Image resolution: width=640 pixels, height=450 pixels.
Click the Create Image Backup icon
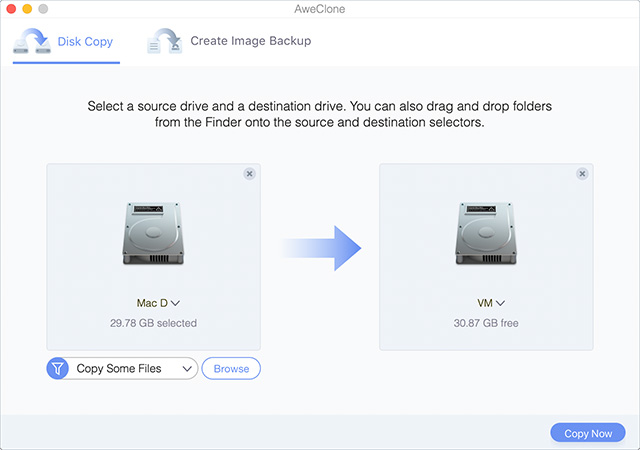[164, 41]
